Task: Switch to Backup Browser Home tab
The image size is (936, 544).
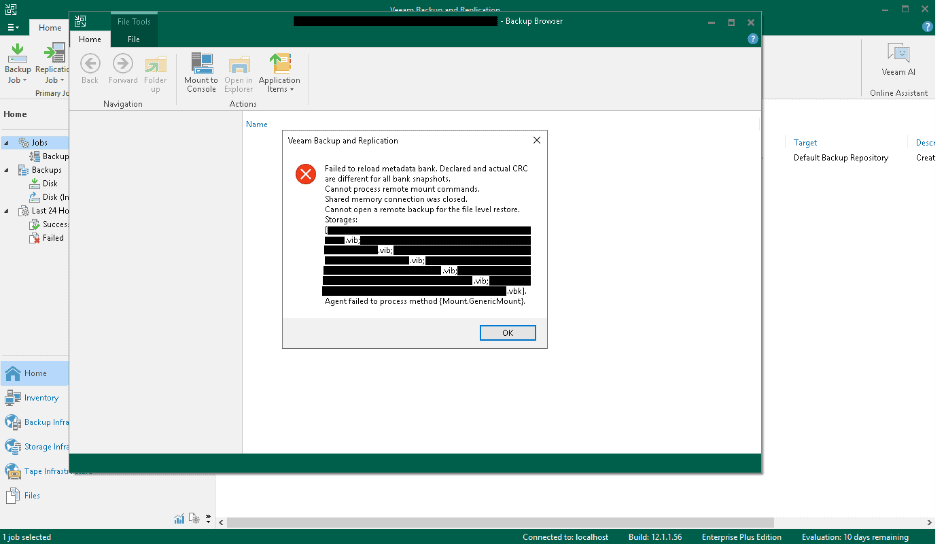Action: pyautogui.click(x=90, y=39)
